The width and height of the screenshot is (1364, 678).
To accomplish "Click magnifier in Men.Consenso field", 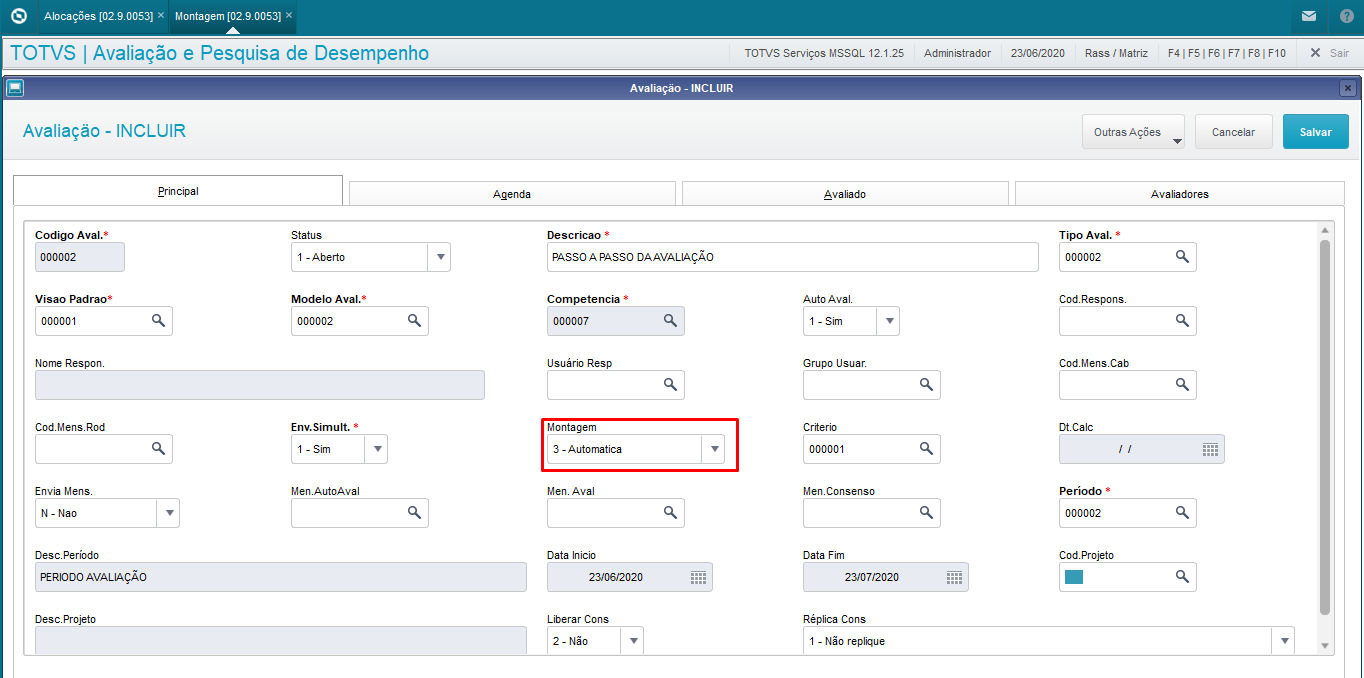I will pyautogui.click(x=925, y=513).
